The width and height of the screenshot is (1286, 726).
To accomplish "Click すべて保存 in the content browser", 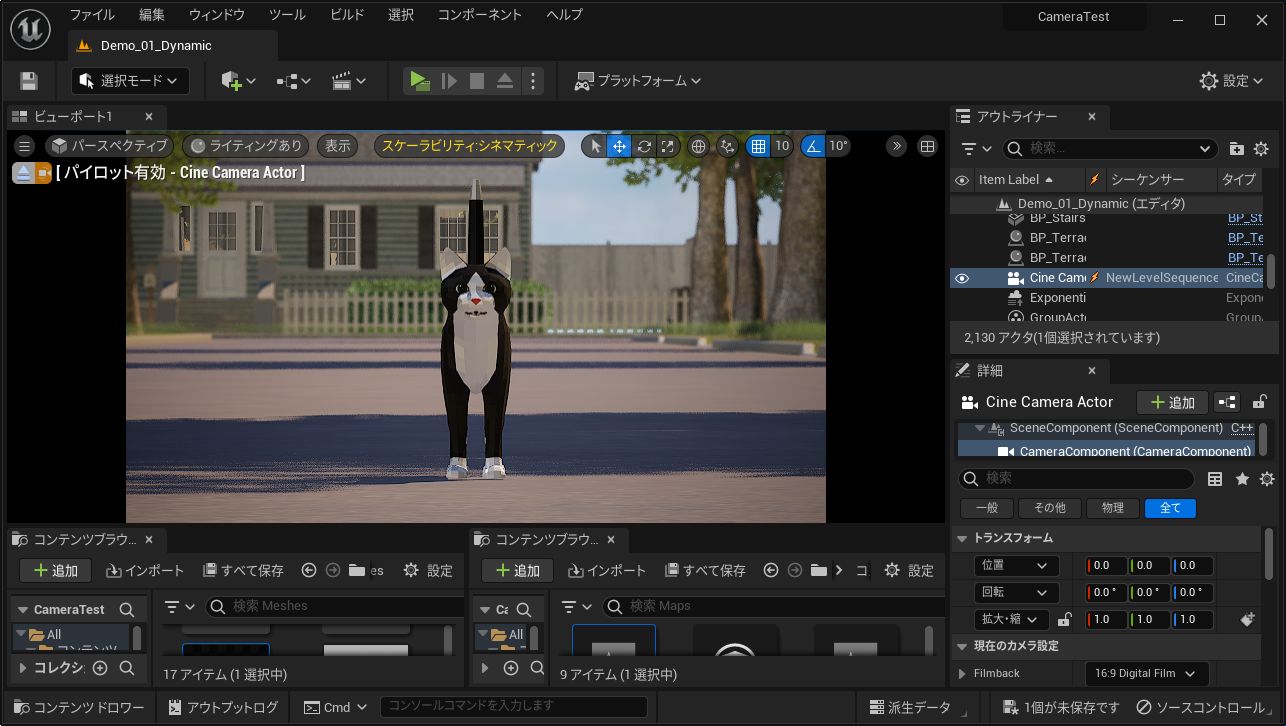I will (243, 570).
